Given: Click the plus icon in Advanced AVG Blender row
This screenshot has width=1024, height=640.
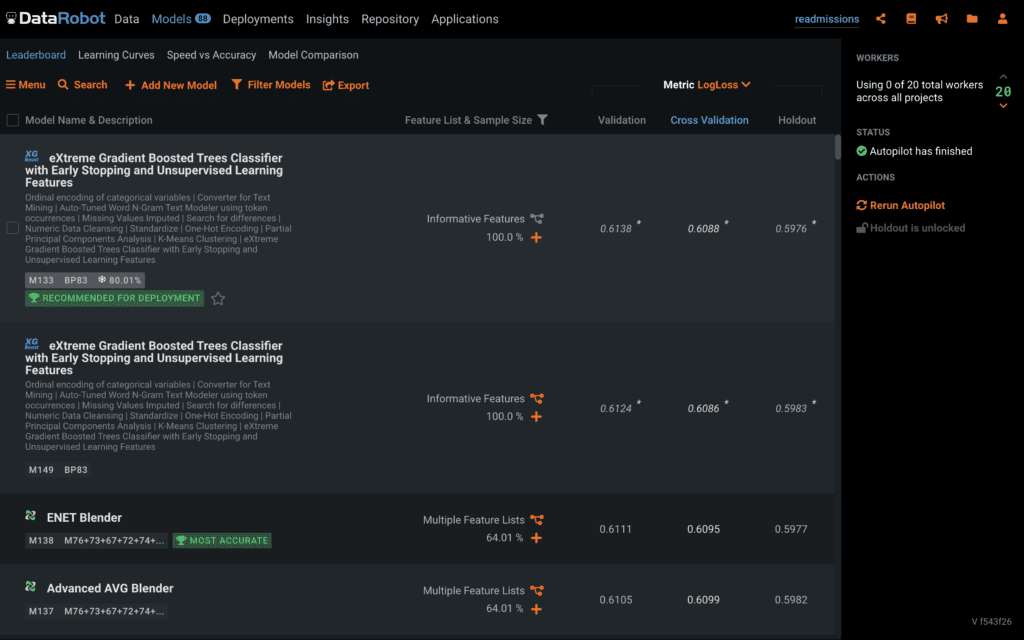Looking at the screenshot, I should click(x=536, y=609).
